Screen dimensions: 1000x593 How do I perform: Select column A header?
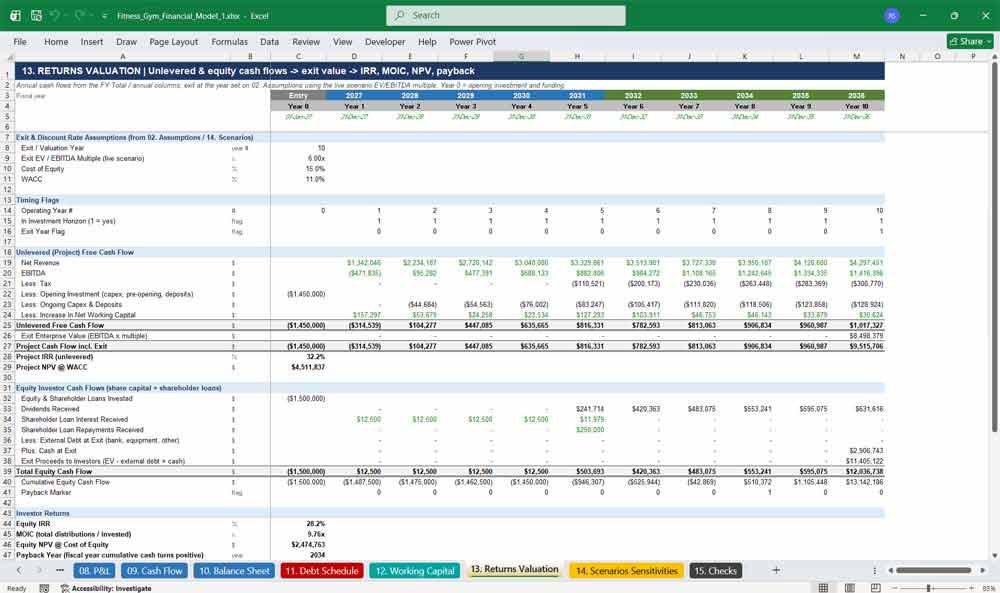point(122,57)
